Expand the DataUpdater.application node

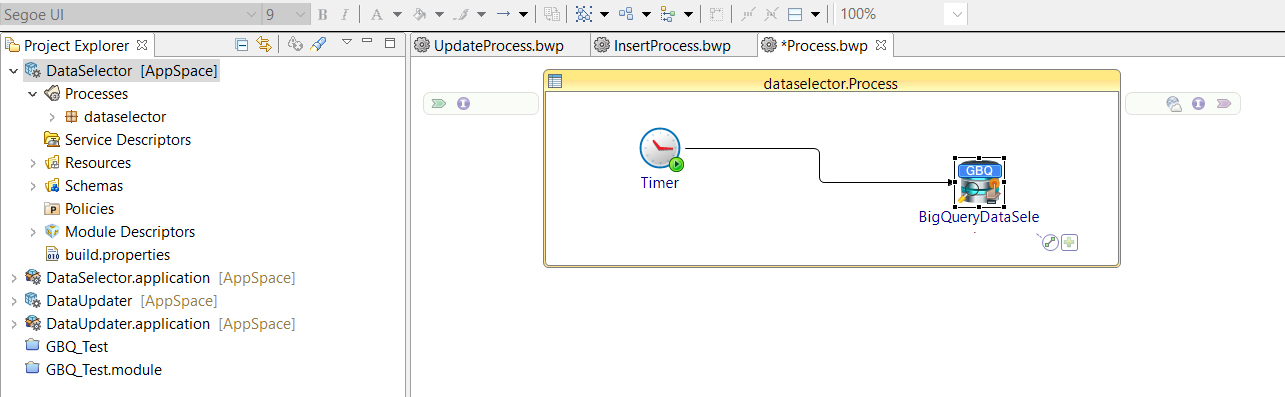13,324
